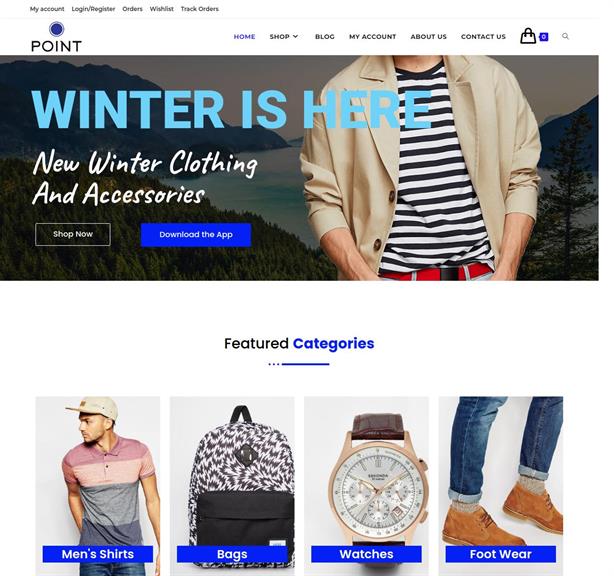Click the search magnifier icon

pos(565,36)
